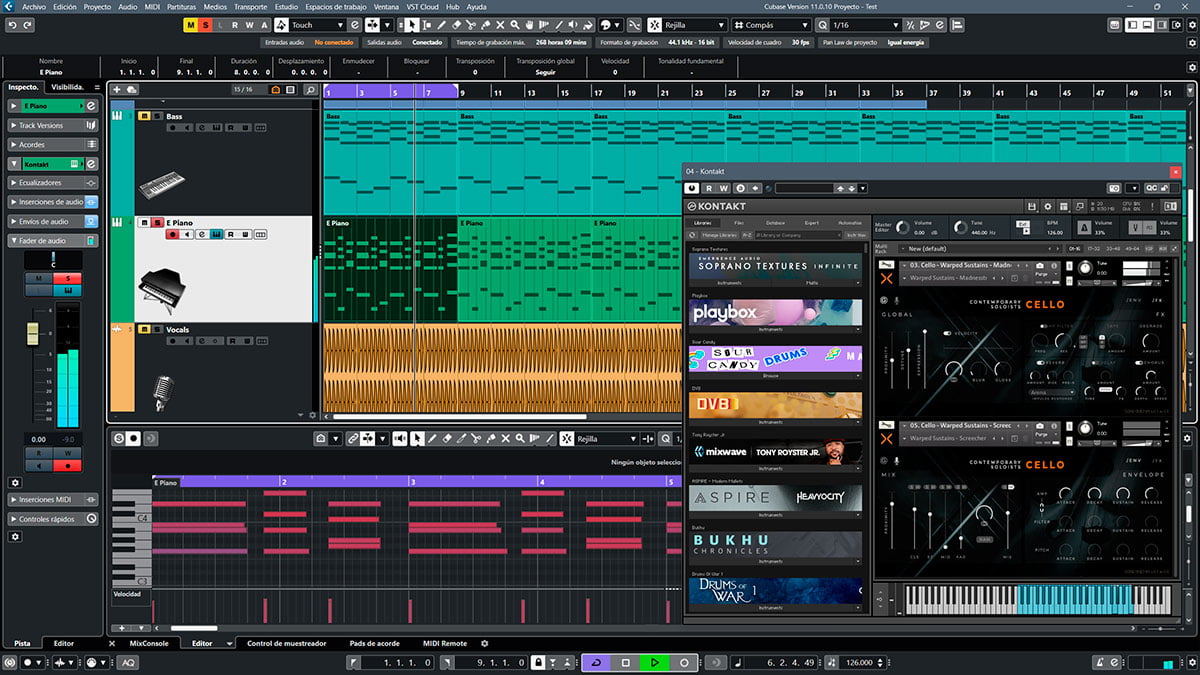Mute the Vocals track

143,329
